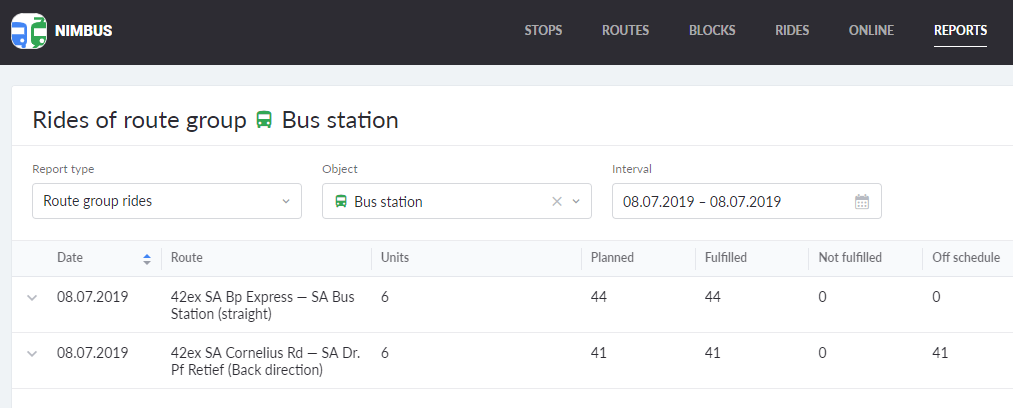Viewport: 1013px width, 408px height.
Task: Click bus icon inside Object field
Action: (341, 202)
